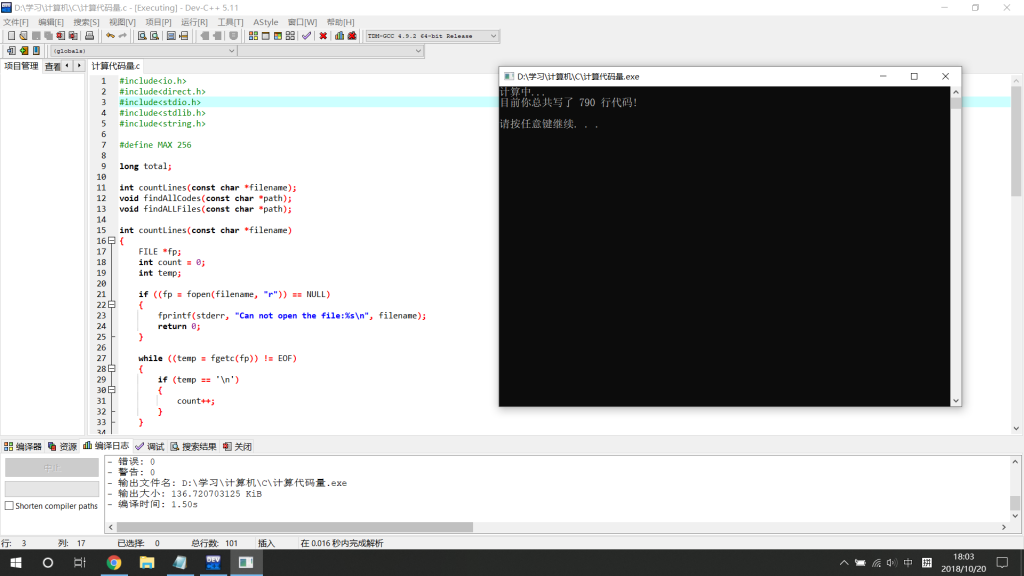Click the Print toolbar icon
The width and height of the screenshot is (1024, 576).
click(x=89, y=36)
